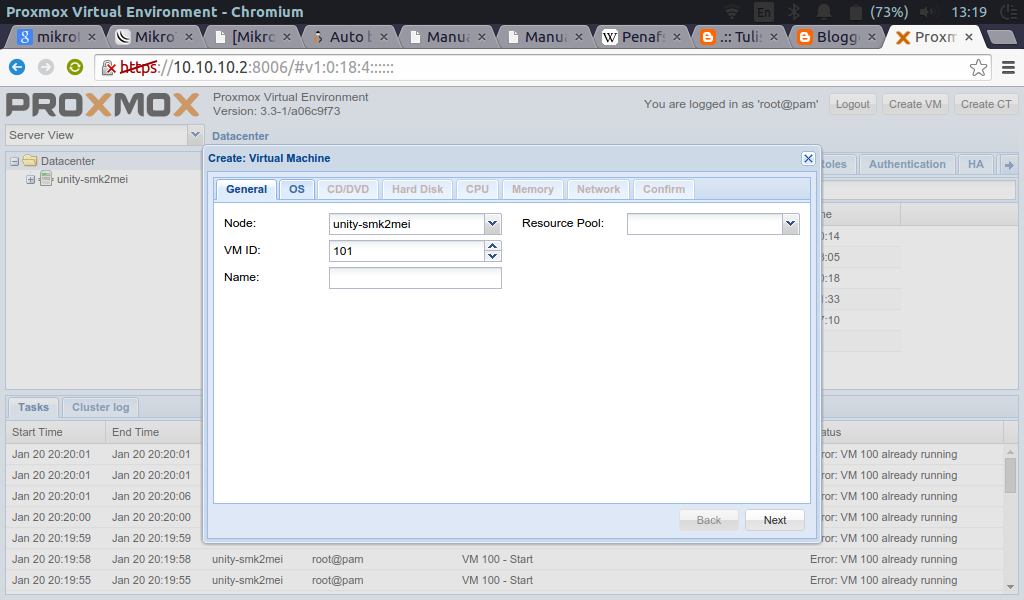Click the insecure https warning icon
This screenshot has width=1024, height=600.
tap(108, 67)
